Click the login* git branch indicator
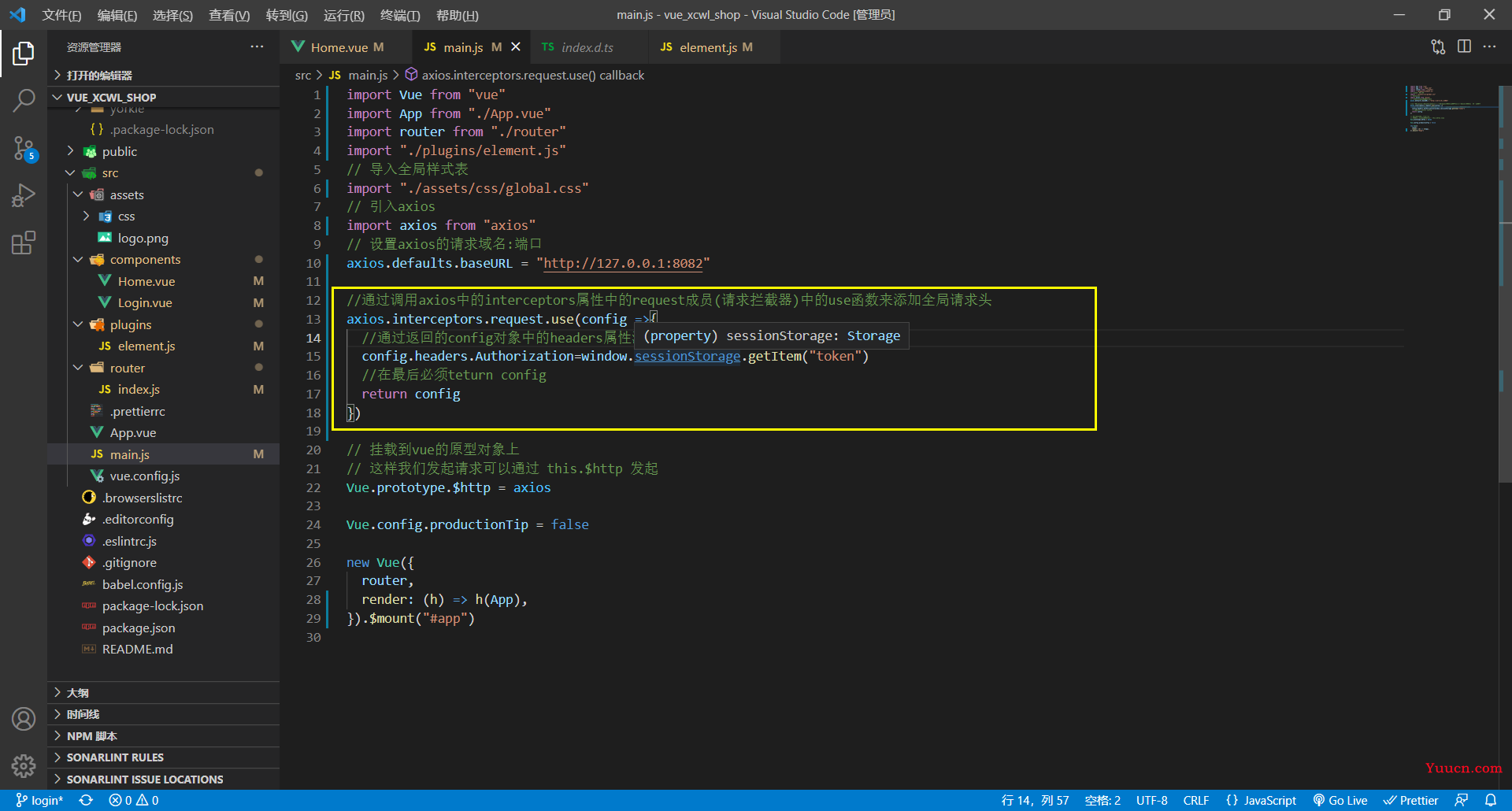1512x811 pixels. coord(39,800)
